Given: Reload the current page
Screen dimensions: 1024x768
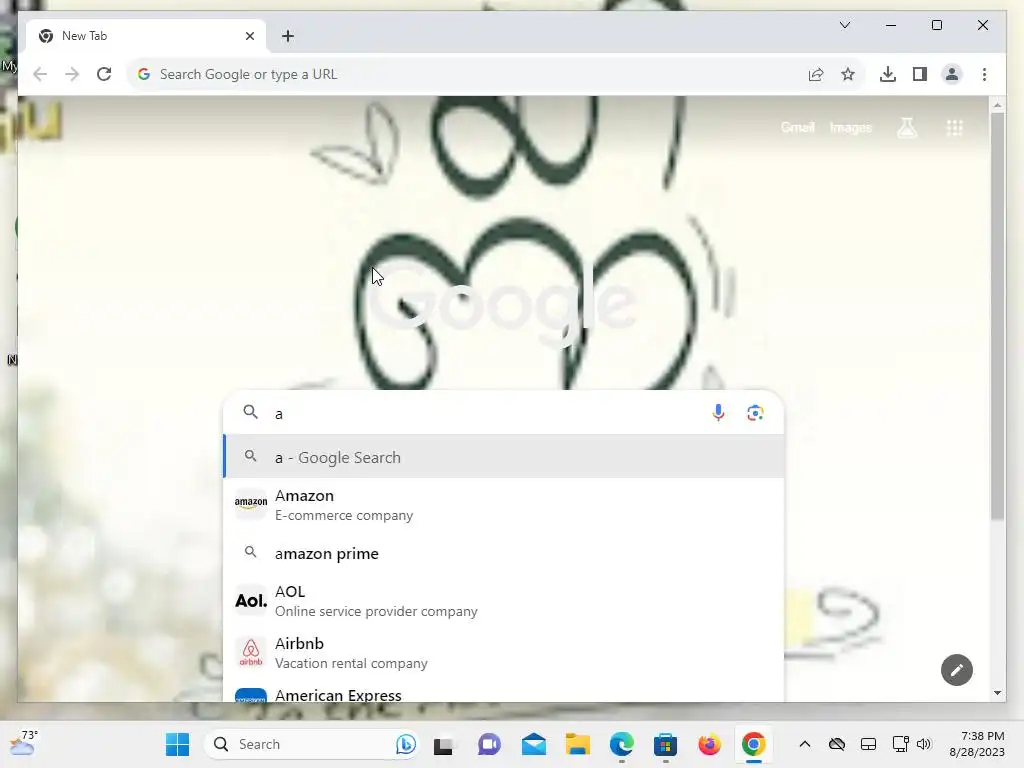Looking at the screenshot, I should [104, 74].
